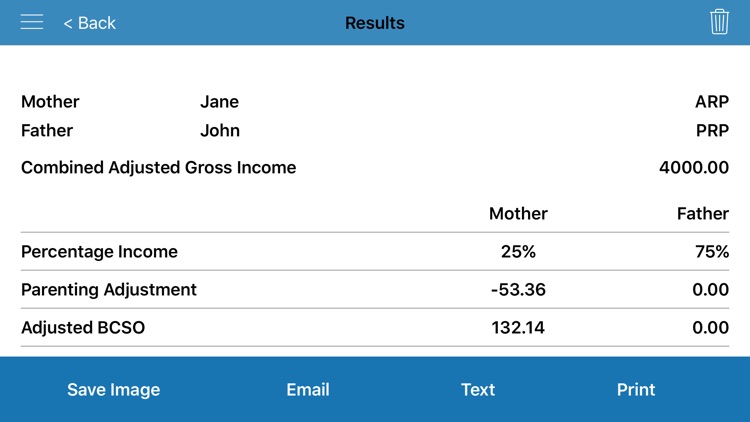Choose the Text share option

point(478,389)
